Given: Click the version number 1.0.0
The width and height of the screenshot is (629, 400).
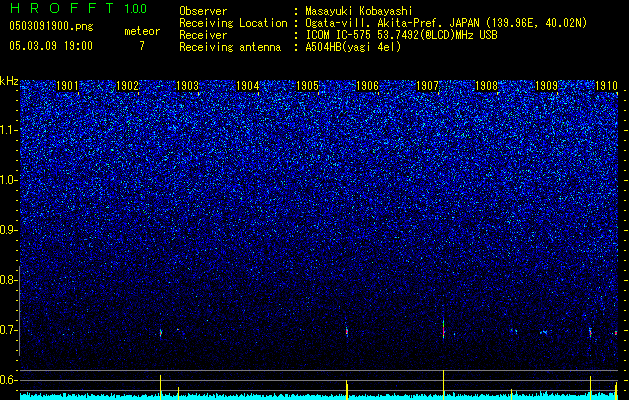Looking at the screenshot, I should pos(136,8).
